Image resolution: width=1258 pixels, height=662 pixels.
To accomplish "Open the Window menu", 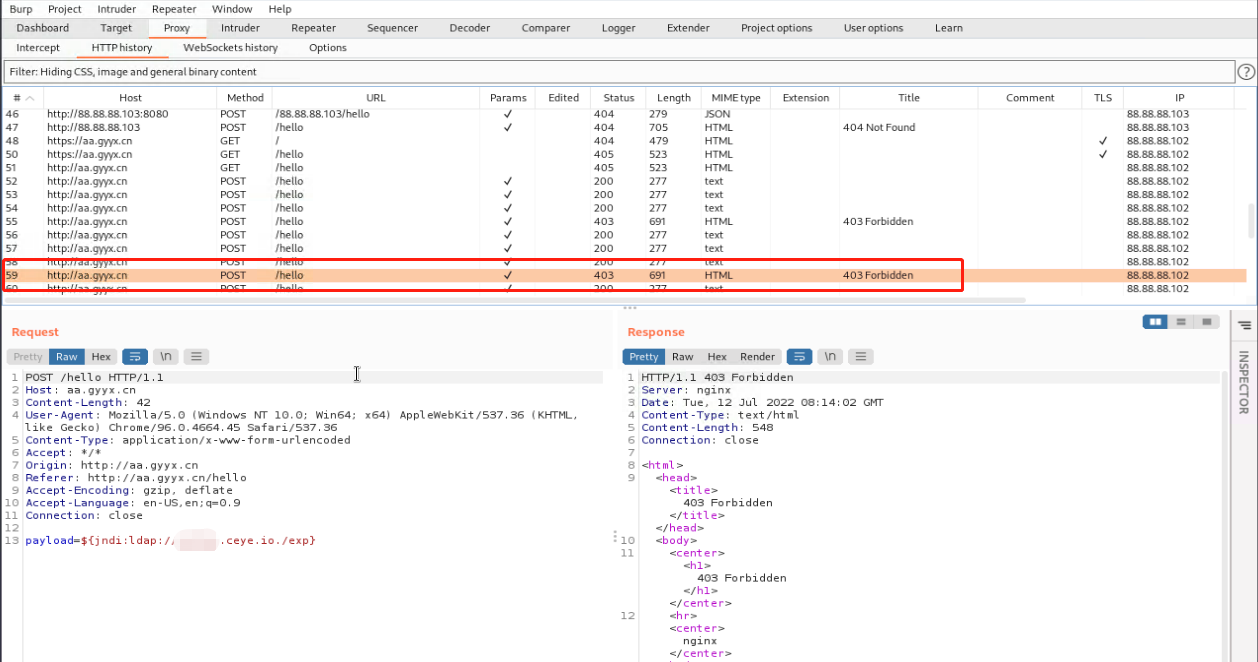I will 232,9.
